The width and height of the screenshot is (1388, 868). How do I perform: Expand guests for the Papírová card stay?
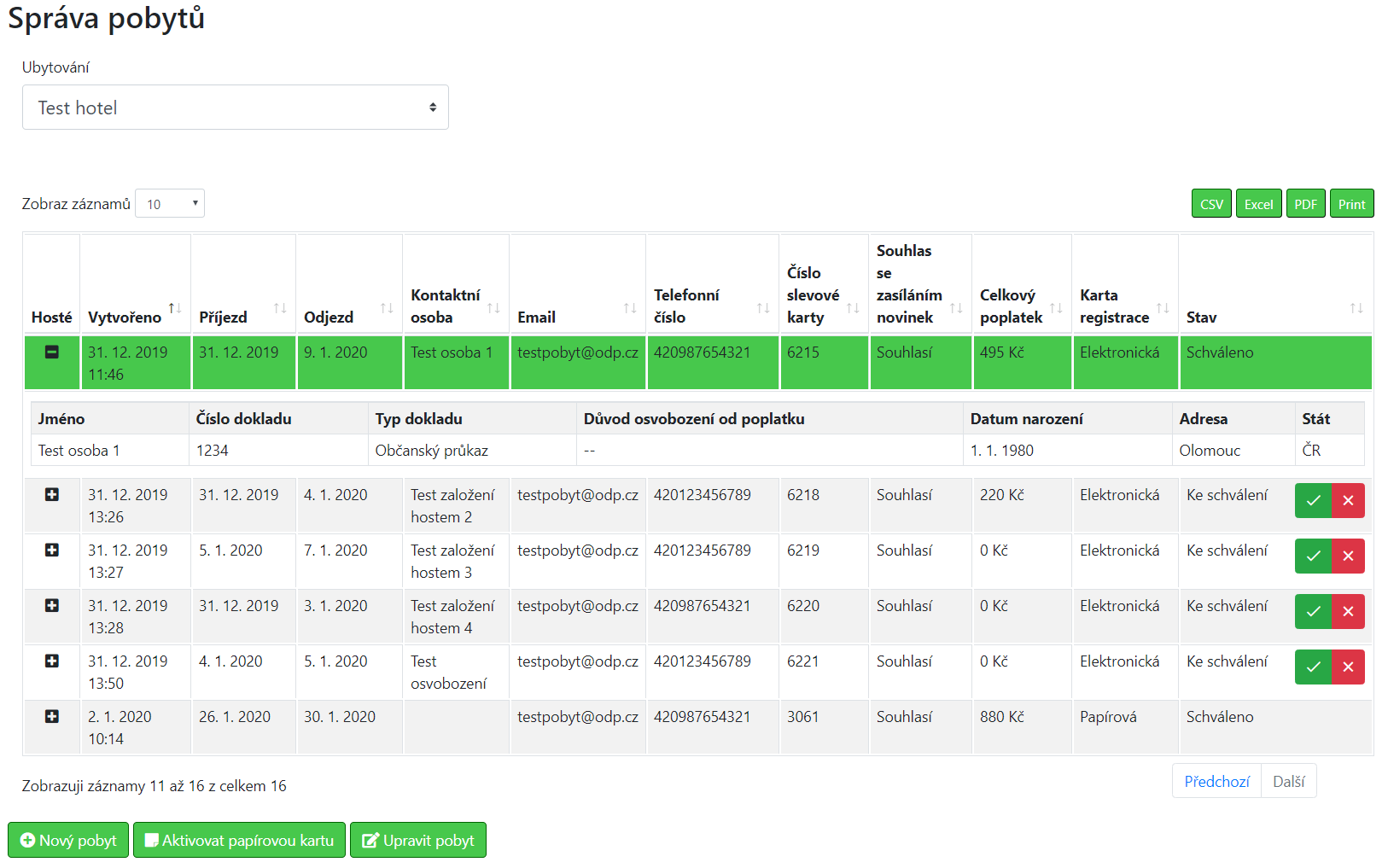[52, 716]
